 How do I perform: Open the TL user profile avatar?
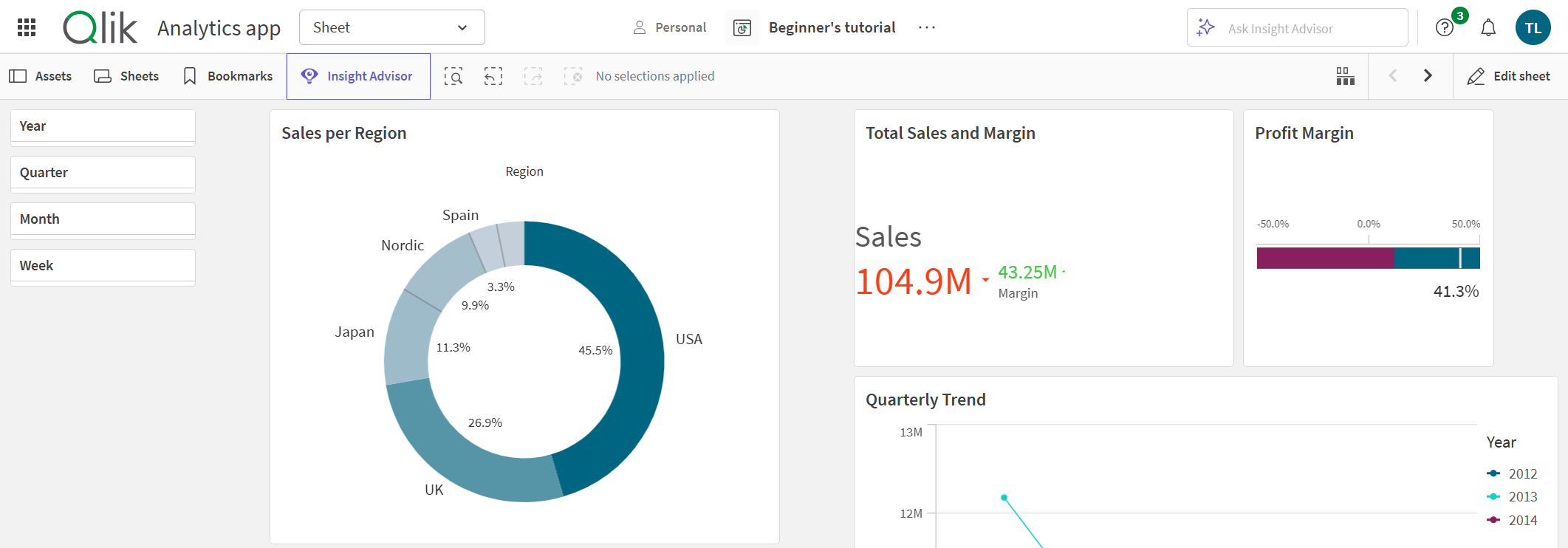pyautogui.click(x=1533, y=28)
